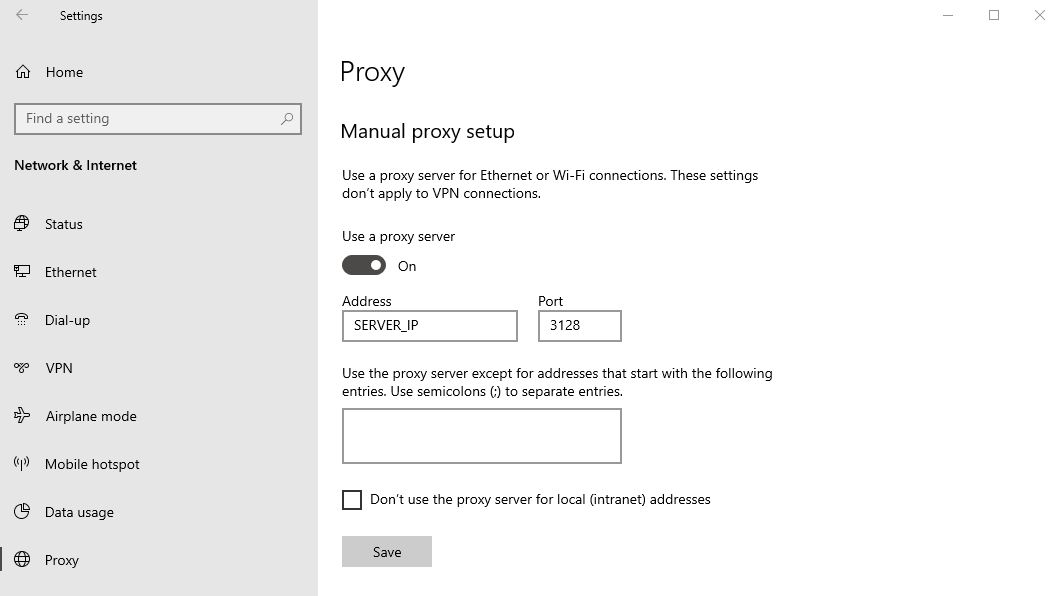Screen dimensions: 1056x596
Task: Click the proxy exceptions text box
Action: pyautogui.click(x=482, y=436)
